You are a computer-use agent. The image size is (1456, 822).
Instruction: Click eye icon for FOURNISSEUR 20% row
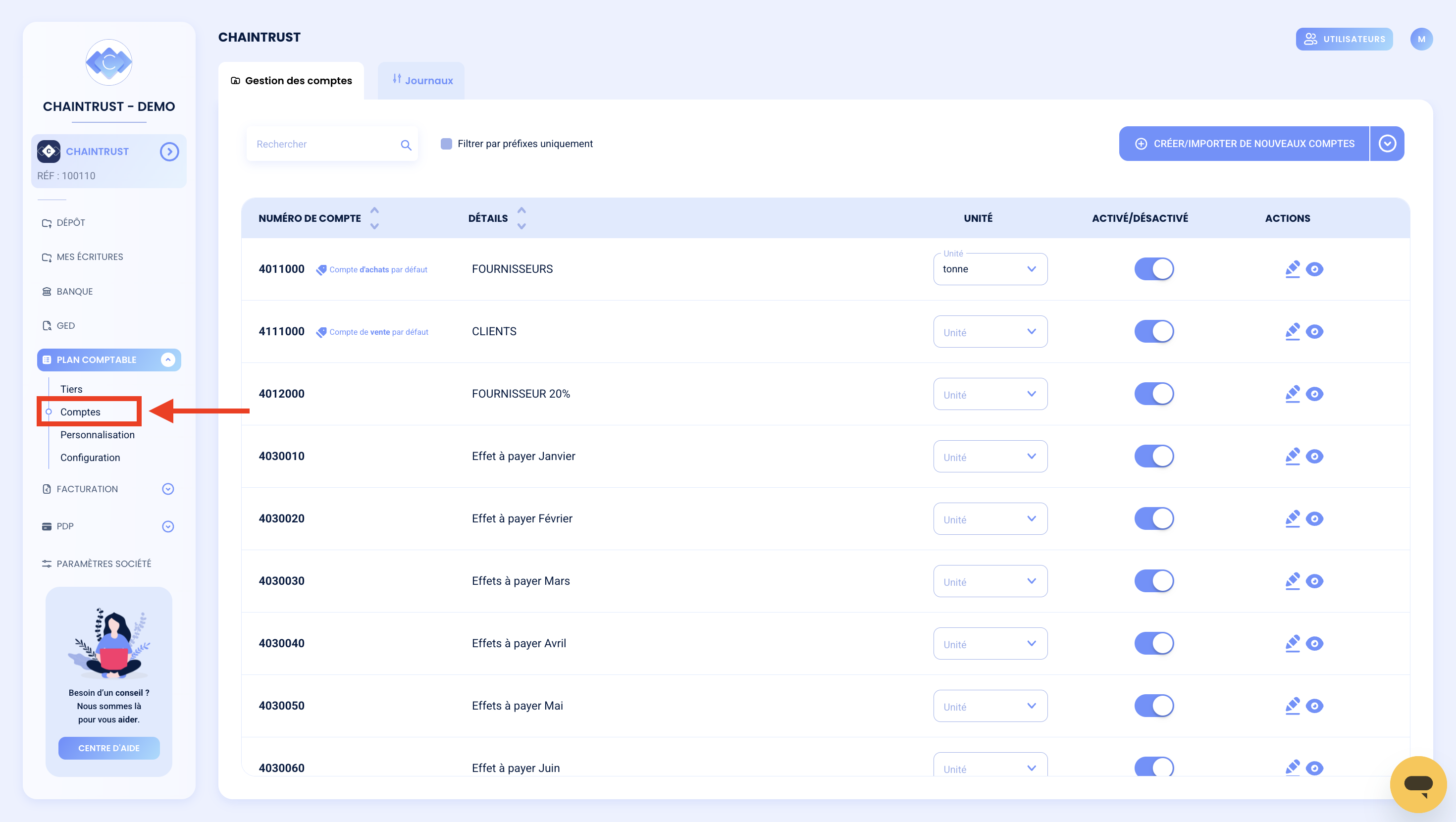coord(1315,394)
